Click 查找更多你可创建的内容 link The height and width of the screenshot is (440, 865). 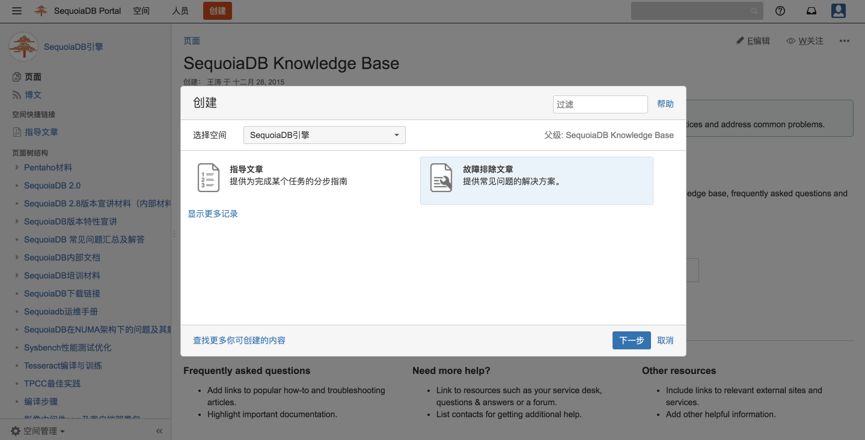239,340
